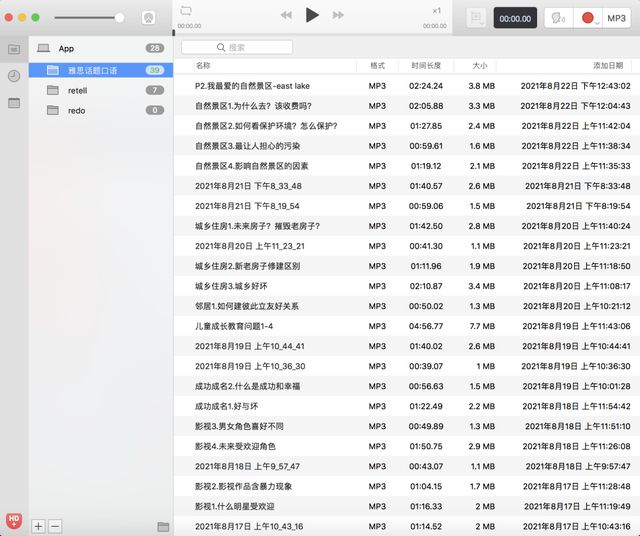Screen dimensions: 640x536
Task: Click the 28 count badge beside App
Action: pos(155,48)
